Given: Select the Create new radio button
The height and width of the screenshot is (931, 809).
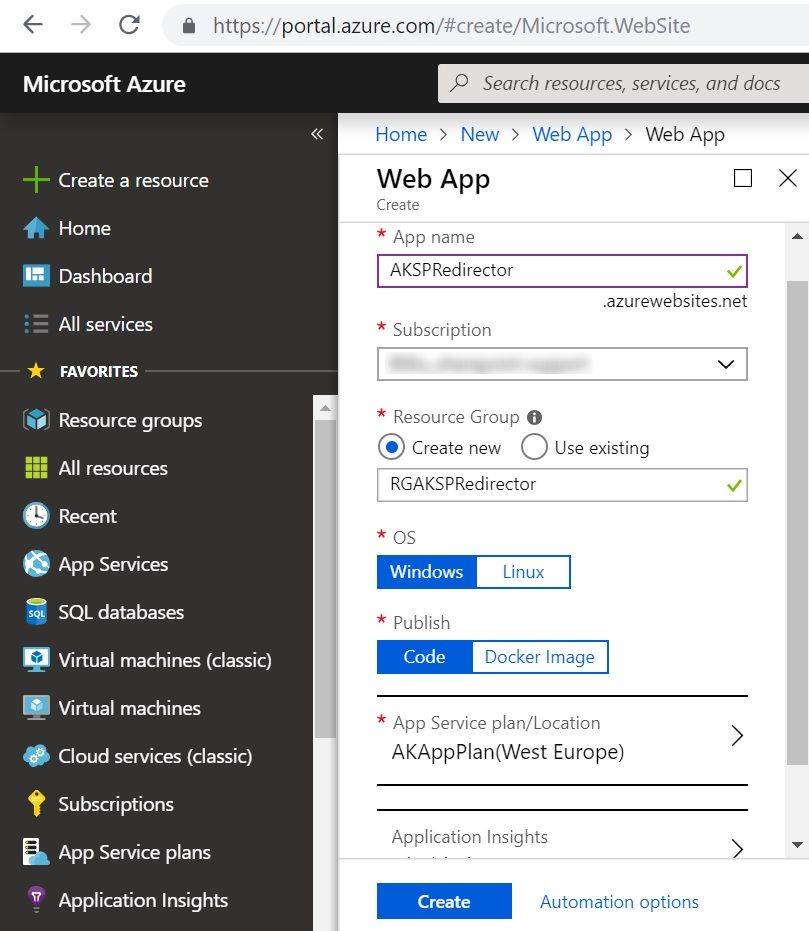Looking at the screenshot, I should pos(391,447).
